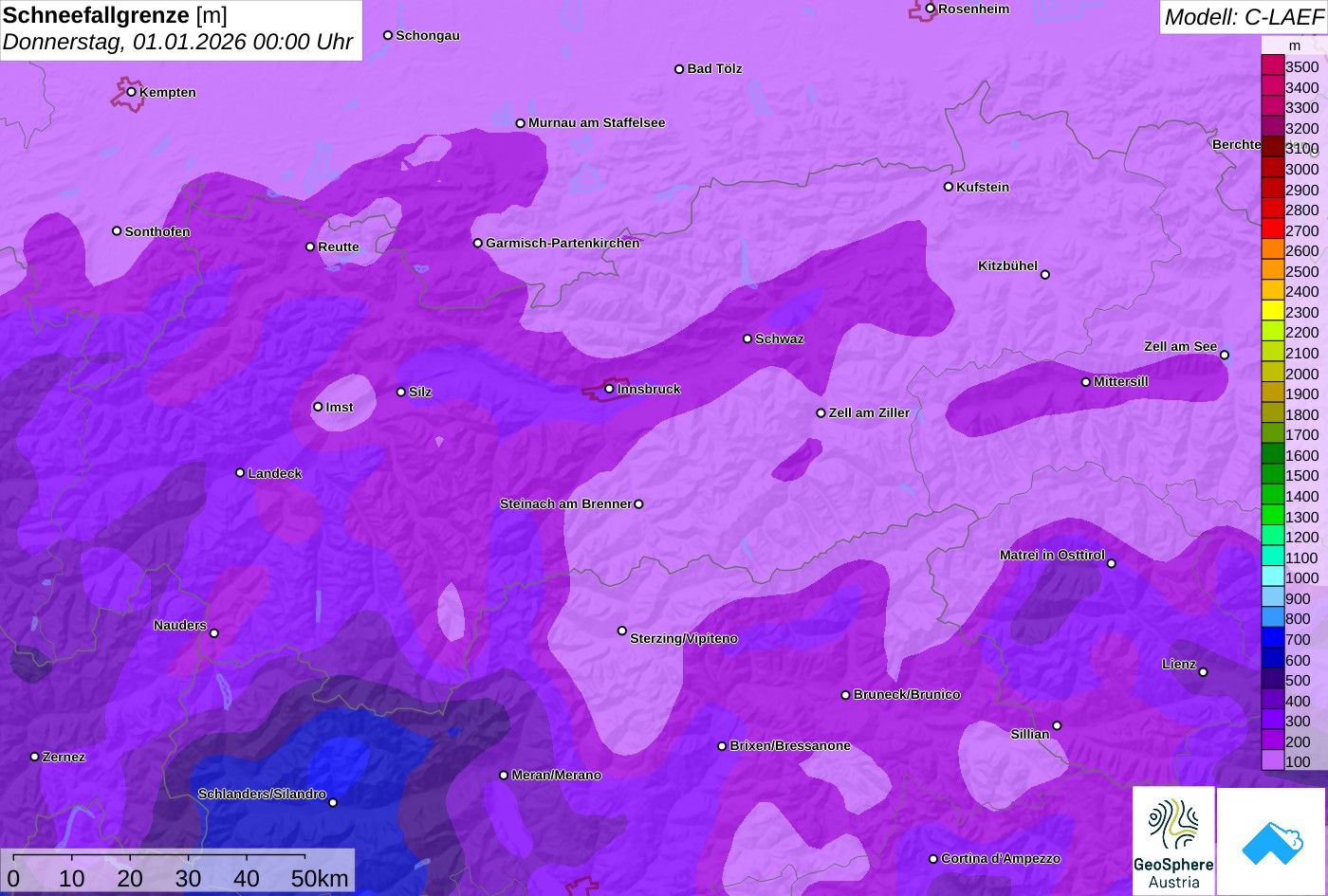Click the Cortina d'Ampezzo label
This screenshot has height=896, width=1328.
(x=1001, y=859)
